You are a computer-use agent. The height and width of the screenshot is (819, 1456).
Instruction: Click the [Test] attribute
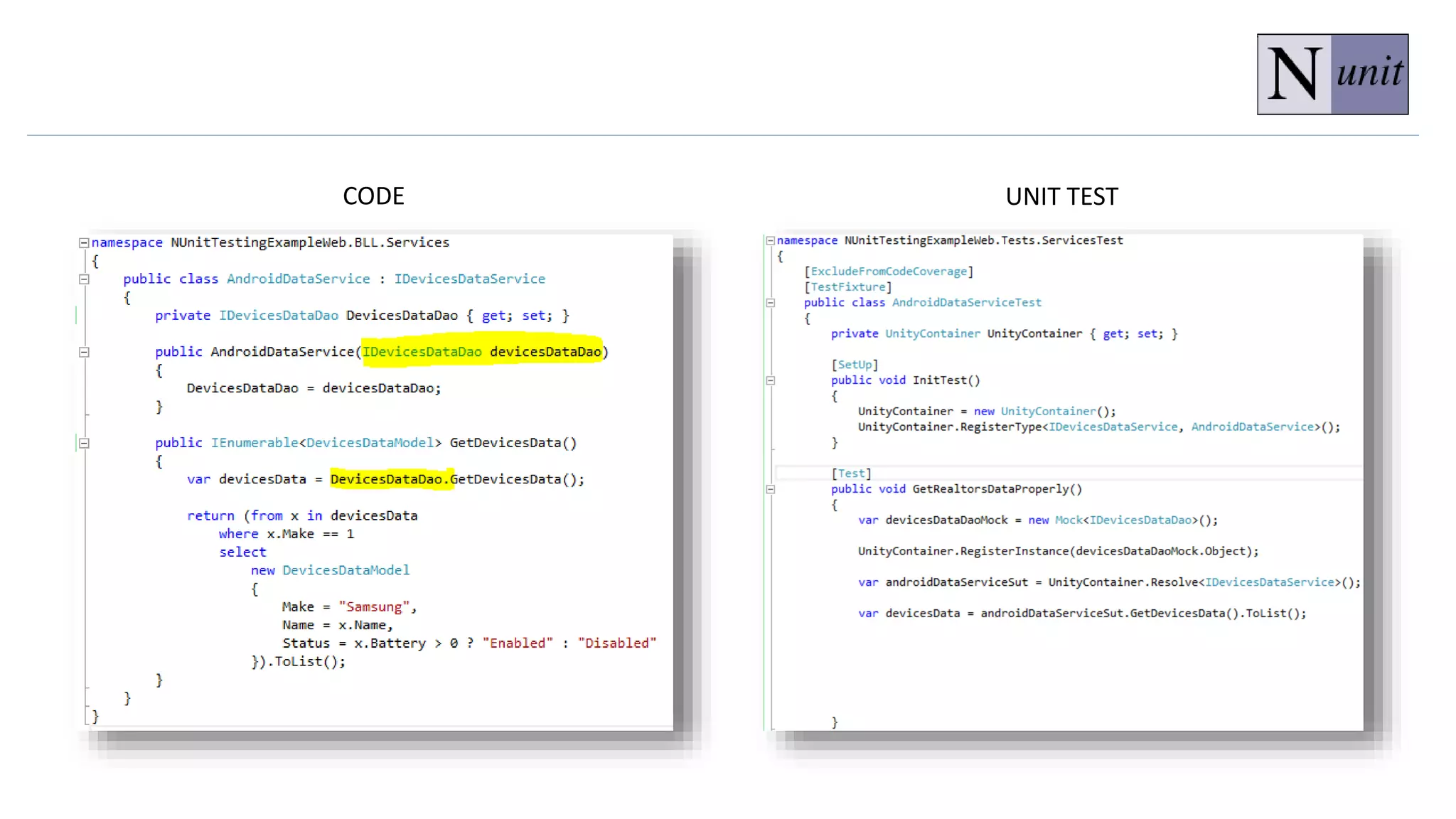tap(851, 473)
